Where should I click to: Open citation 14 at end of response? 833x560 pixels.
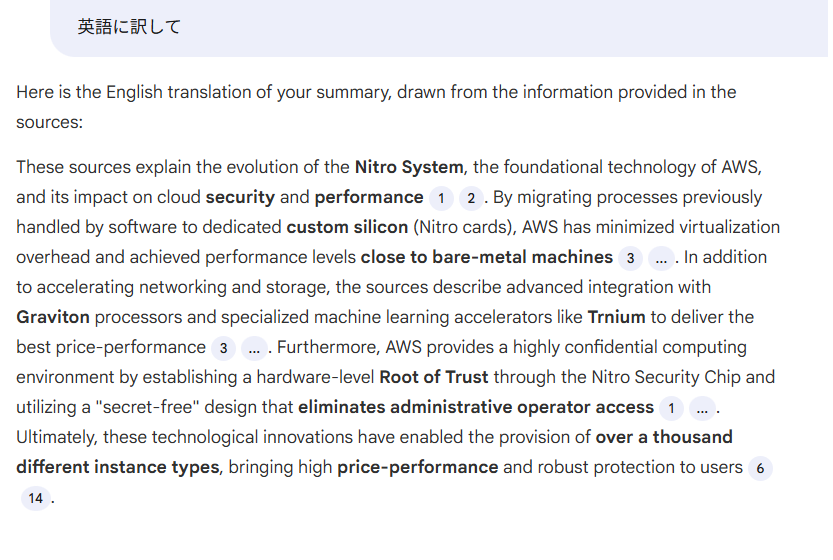click(36, 498)
